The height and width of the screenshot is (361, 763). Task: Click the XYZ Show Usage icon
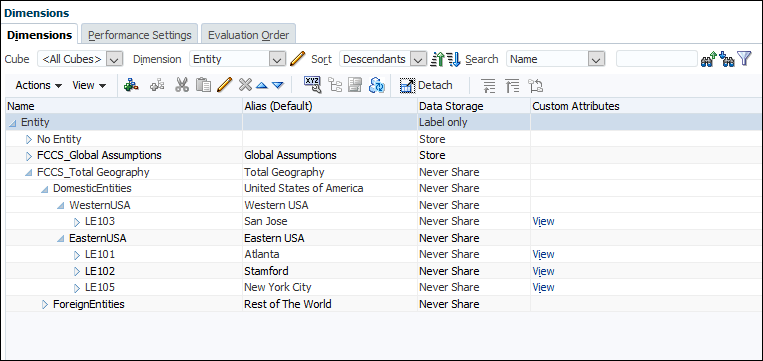(x=312, y=85)
